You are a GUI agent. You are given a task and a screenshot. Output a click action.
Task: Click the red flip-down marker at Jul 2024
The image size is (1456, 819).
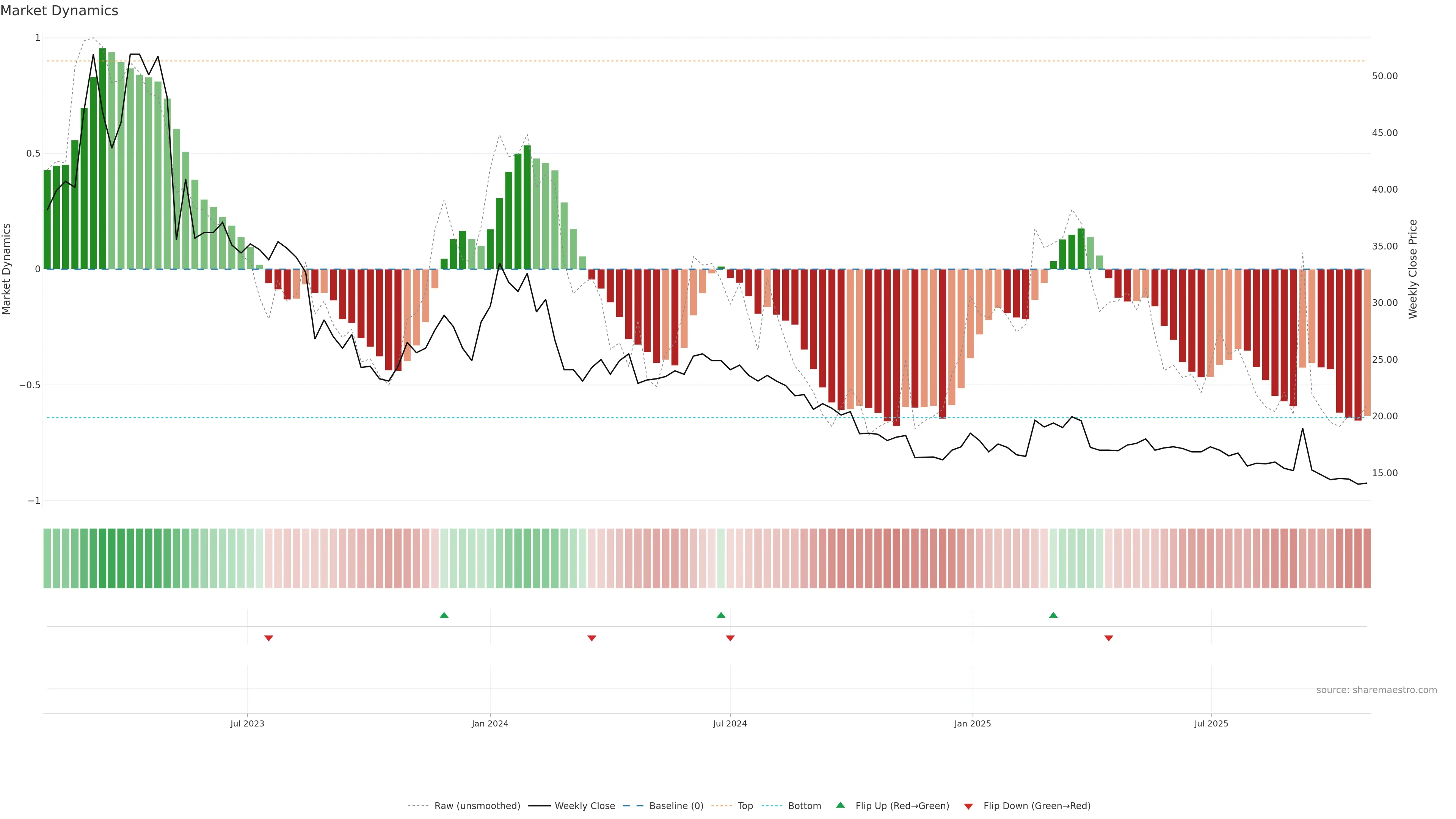pyautogui.click(x=730, y=638)
